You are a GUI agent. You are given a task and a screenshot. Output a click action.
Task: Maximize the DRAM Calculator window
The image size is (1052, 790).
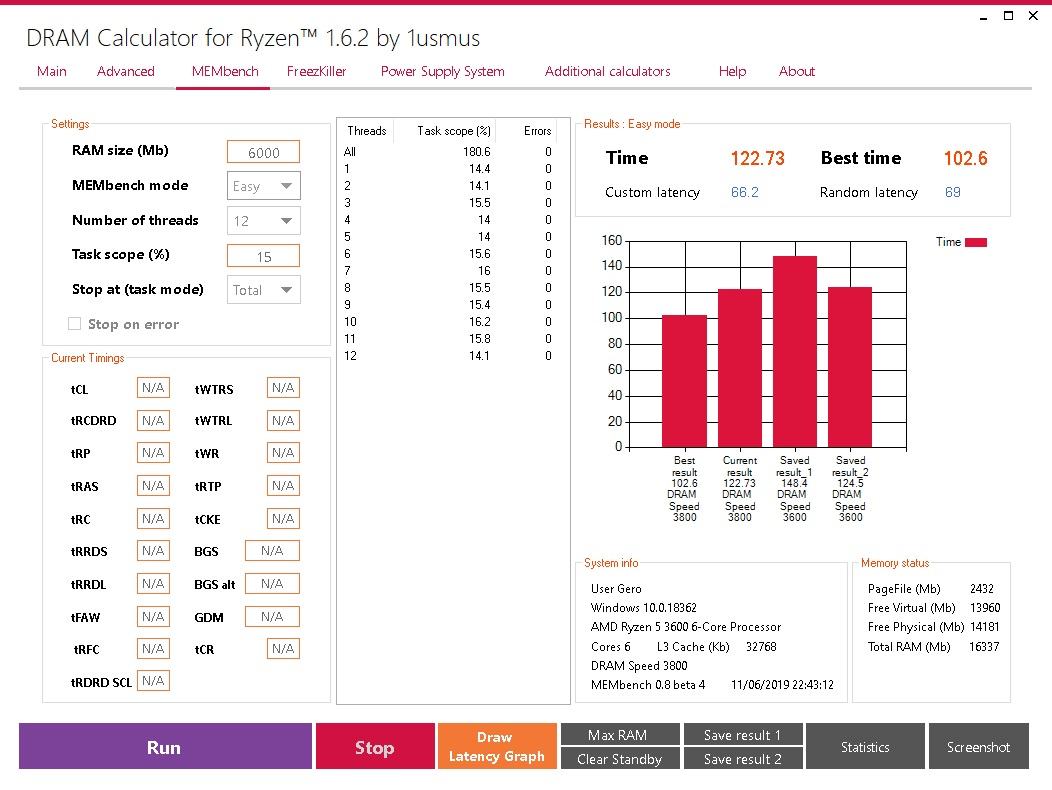[1008, 15]
